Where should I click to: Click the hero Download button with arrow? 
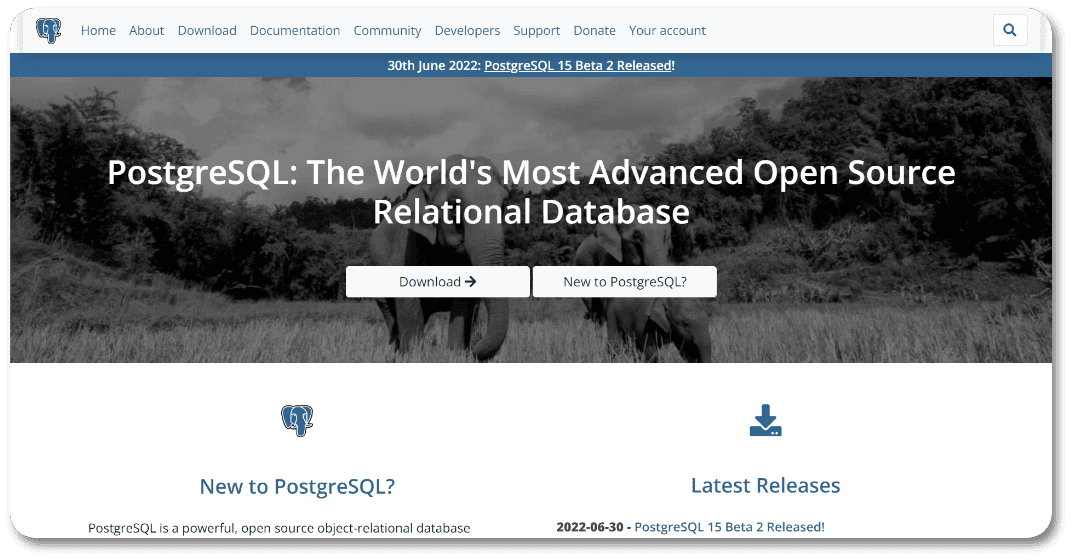coord(438,282)
